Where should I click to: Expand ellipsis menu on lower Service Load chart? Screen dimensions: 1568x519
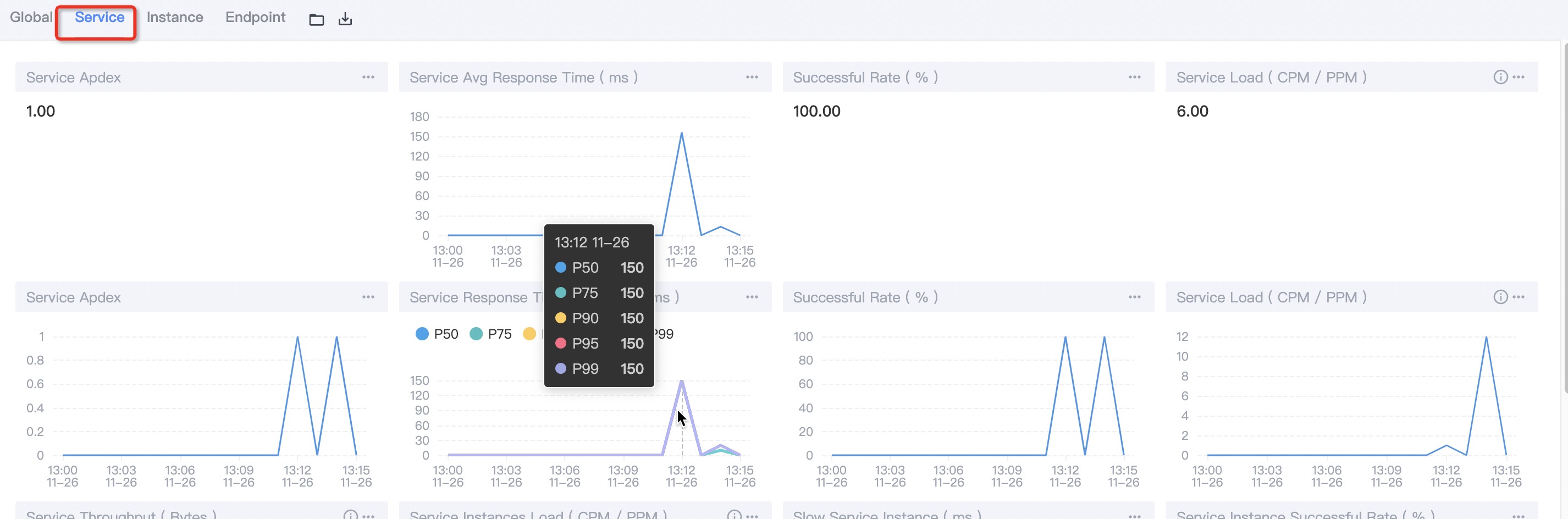point(1519,297)
